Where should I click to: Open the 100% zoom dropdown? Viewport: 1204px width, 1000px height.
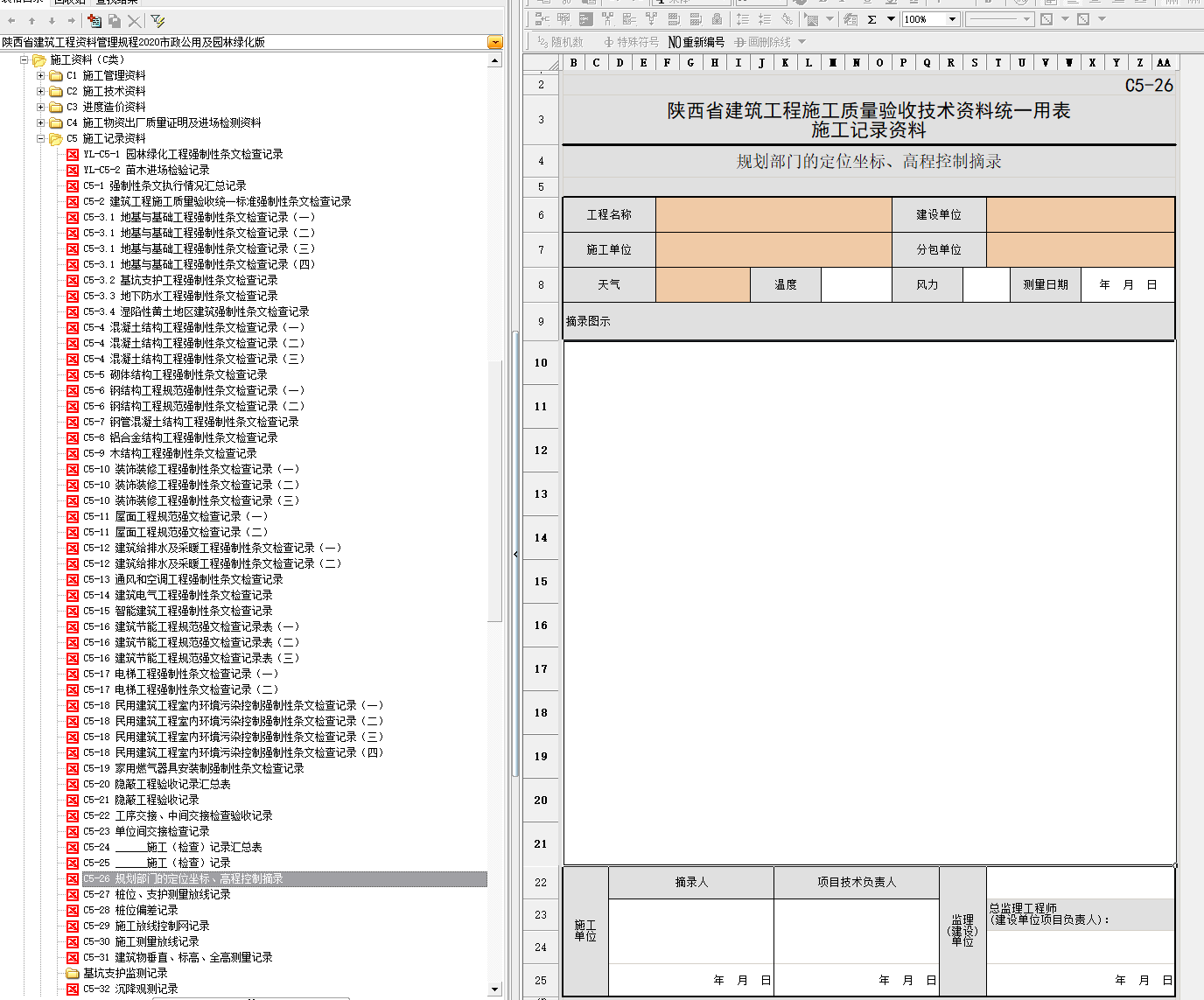pos(953,19)
